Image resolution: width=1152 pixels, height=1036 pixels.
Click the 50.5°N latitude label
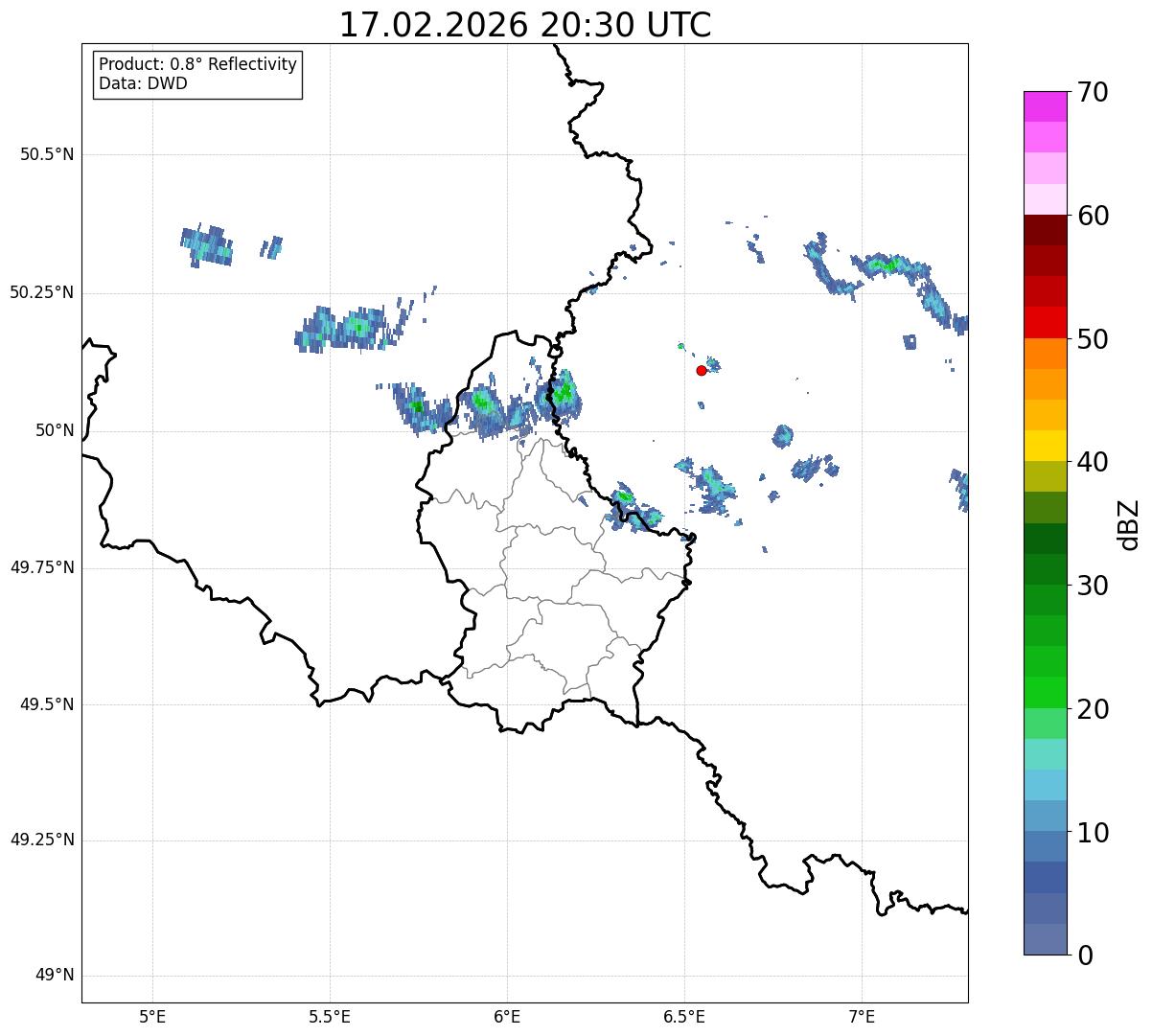(x=47, y=154)
